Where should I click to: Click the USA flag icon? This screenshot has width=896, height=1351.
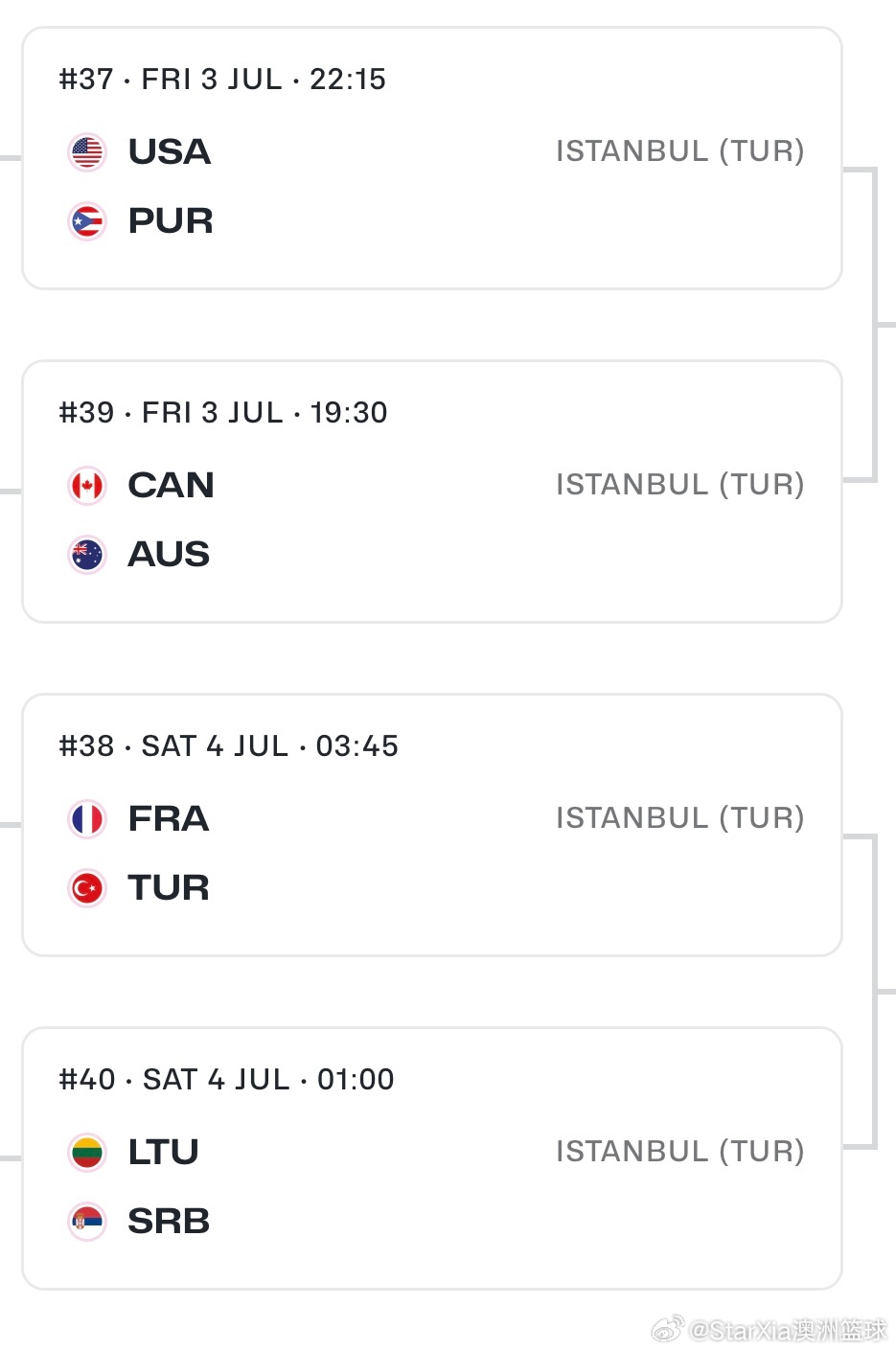click(x=87, y=152)
